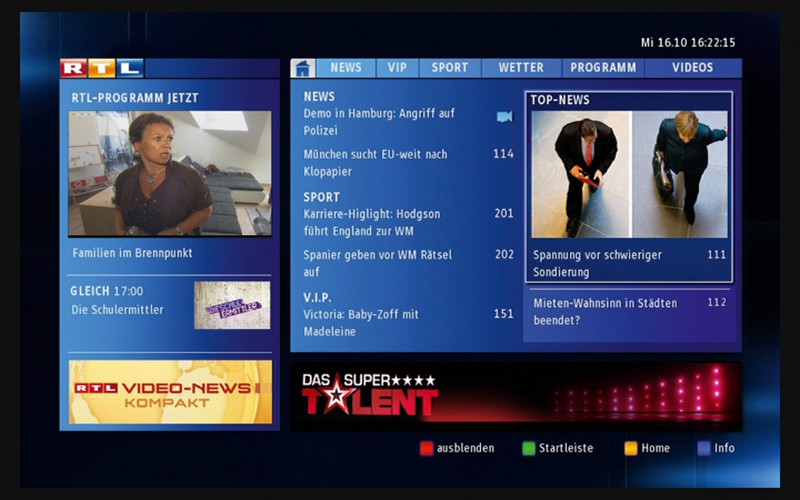Click Die Schulermittler text
Image resolution: width=800 pixels, height=500 pixels.
117,310
